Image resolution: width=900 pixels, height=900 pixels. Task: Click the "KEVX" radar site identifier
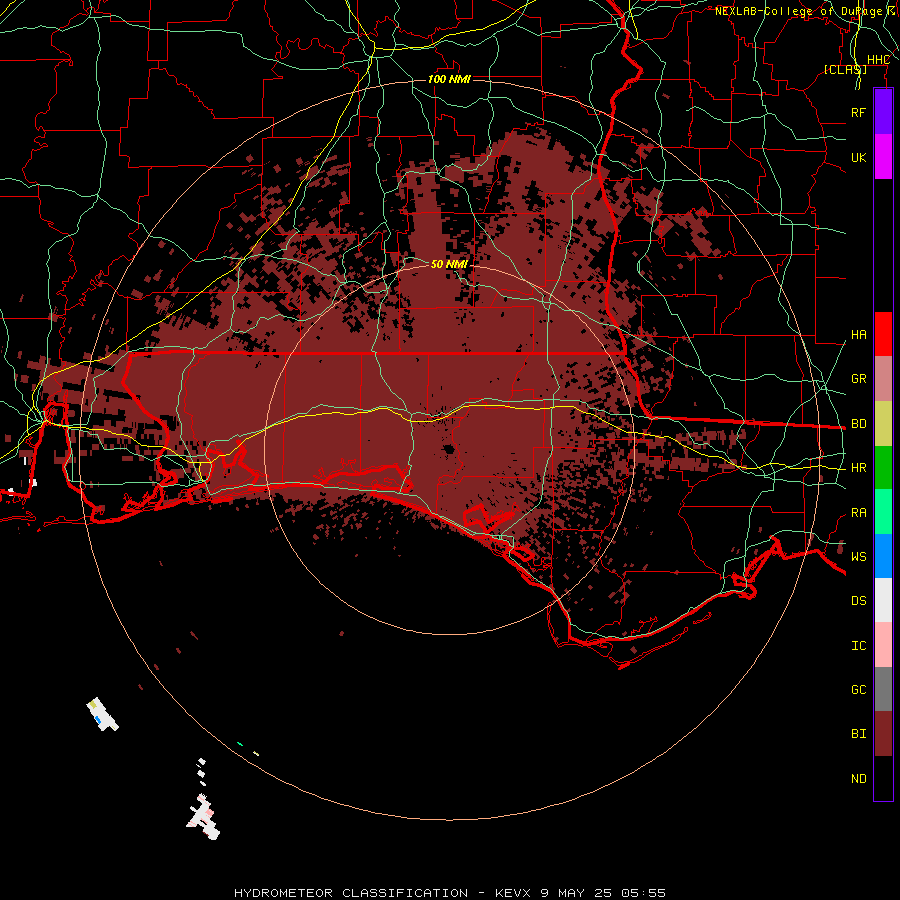(x=513, y=893)
